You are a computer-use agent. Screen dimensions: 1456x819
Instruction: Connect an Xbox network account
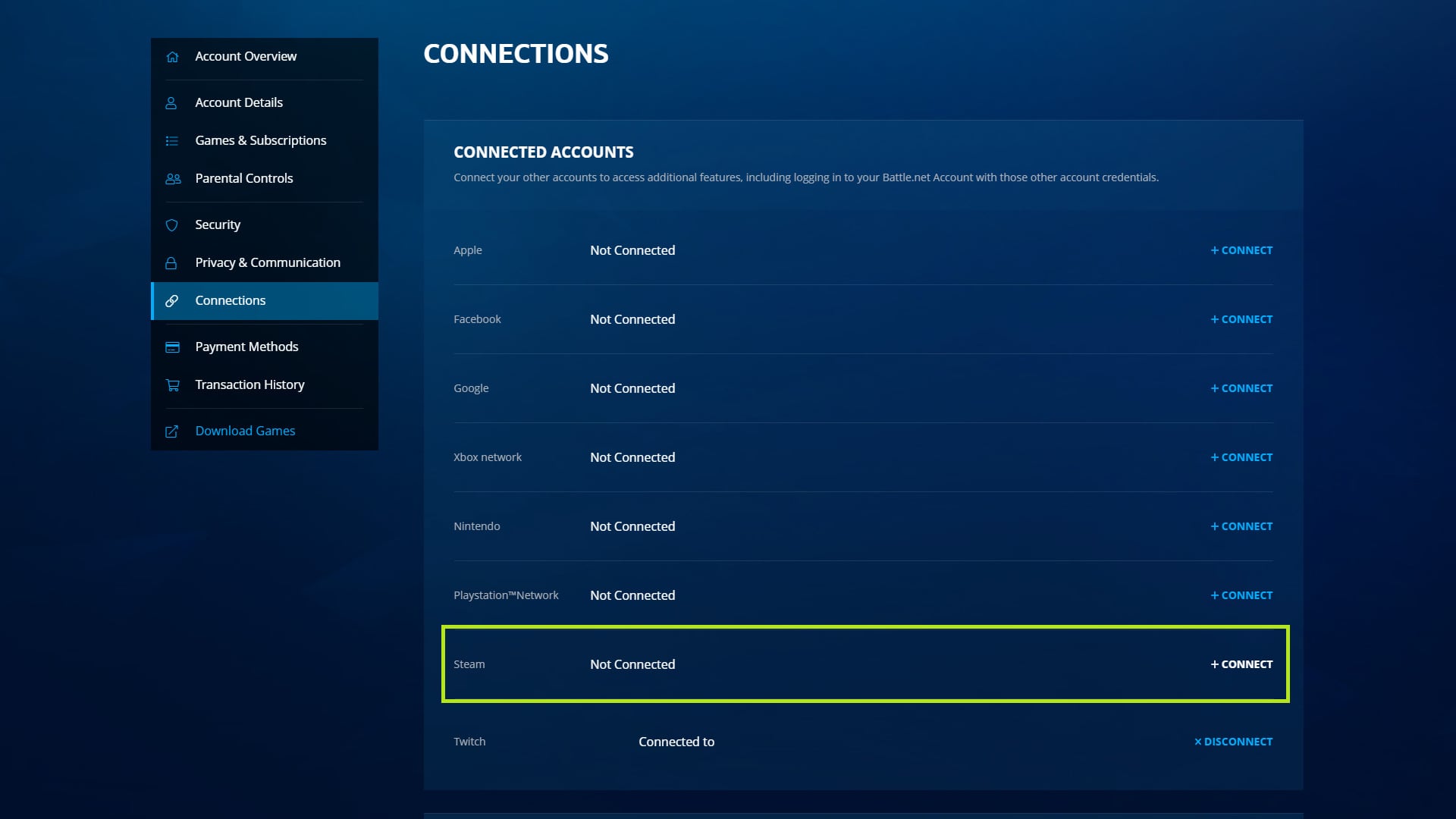coord(1241,457)
